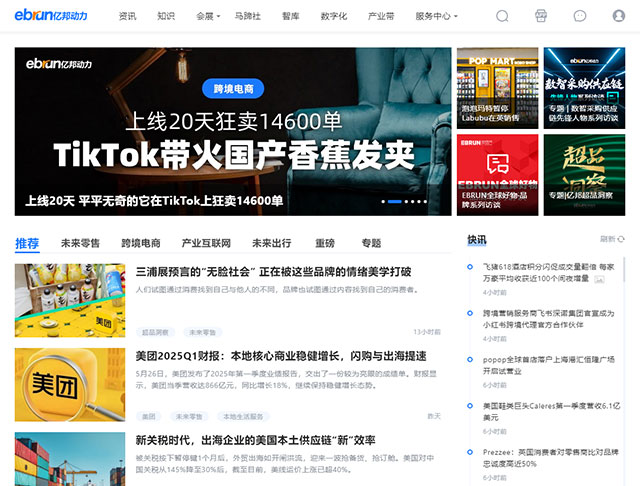Screen dimensions: 640x486
Task: Go to 智库 in the navigation bar
Action: (290, 16)
